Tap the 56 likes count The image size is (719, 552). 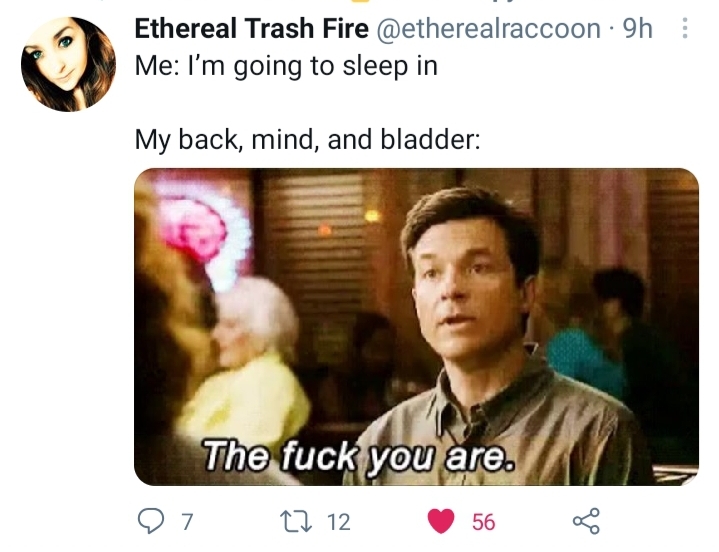click(x=484, y=522)
